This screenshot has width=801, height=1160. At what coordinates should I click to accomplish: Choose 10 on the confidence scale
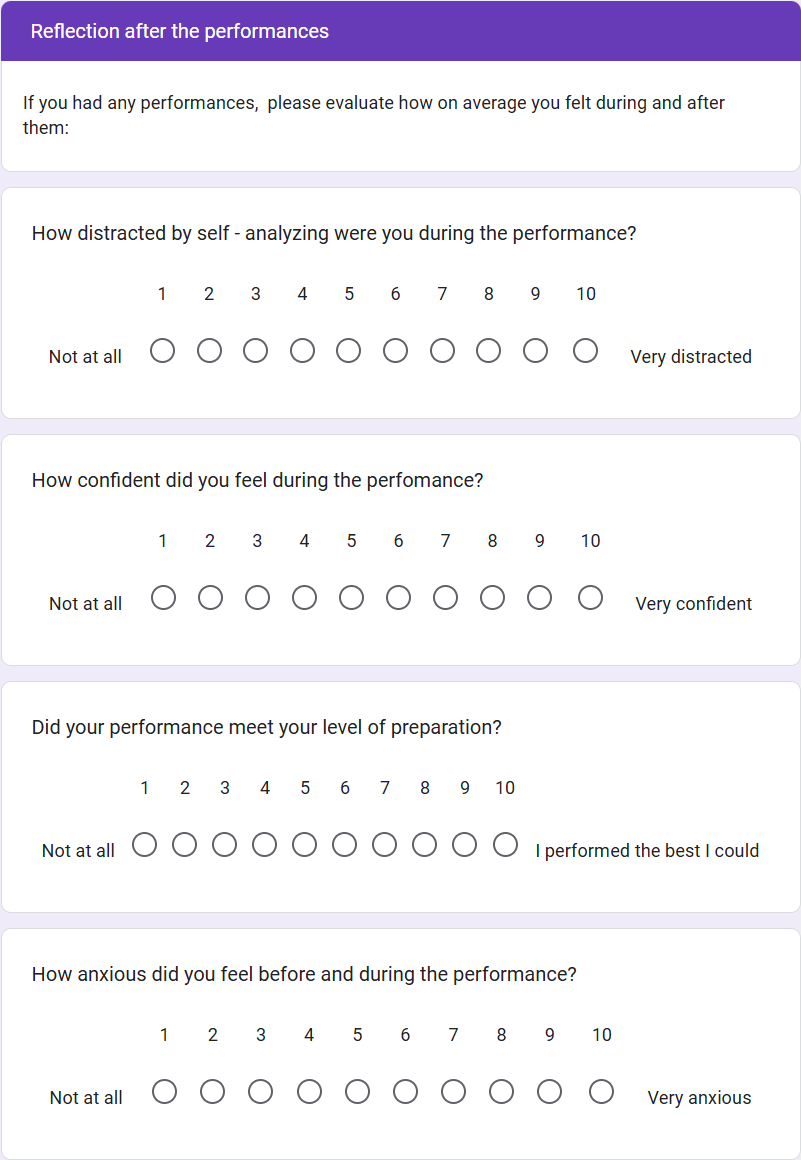pyautogui.click(x=591, y=598)
